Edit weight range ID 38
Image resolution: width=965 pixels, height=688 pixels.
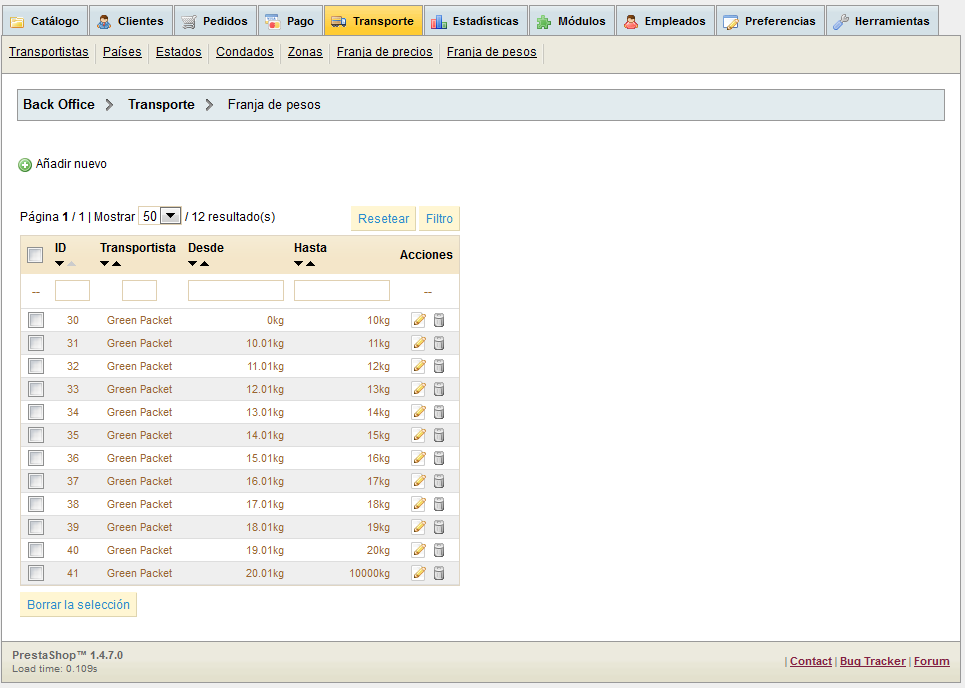pos(418,504)
